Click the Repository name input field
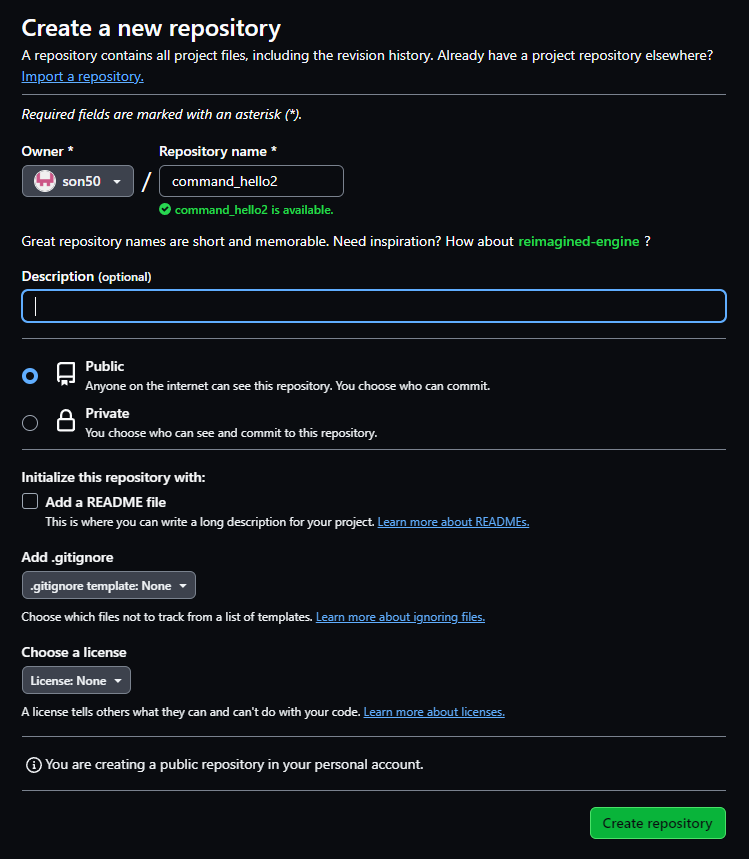Screen dimensions: 749x859 (x=251, y=181)
